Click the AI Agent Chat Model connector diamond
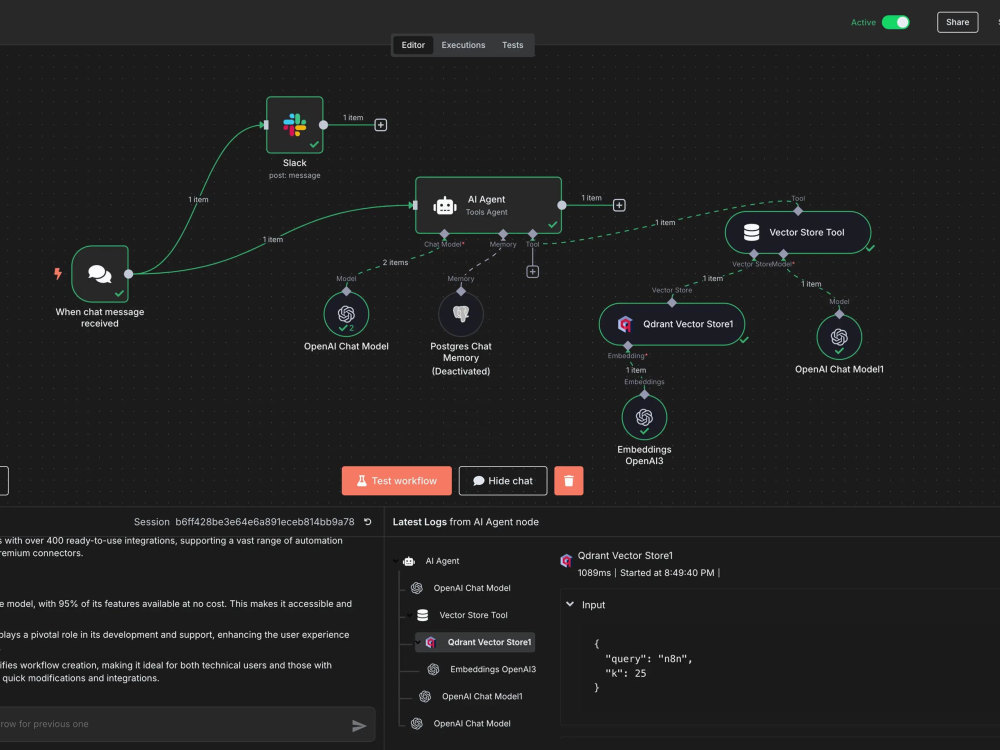 click(445, 234)
